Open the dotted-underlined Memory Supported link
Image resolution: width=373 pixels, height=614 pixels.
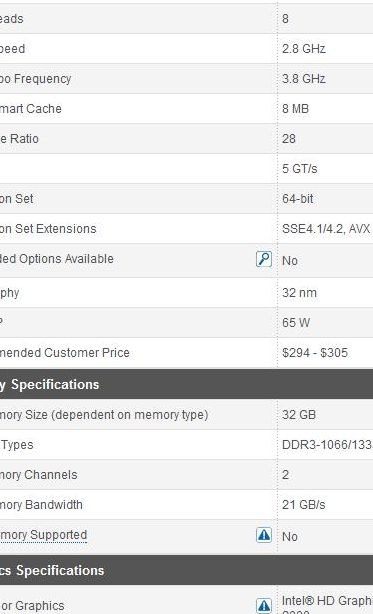click(x=43, y=535)
